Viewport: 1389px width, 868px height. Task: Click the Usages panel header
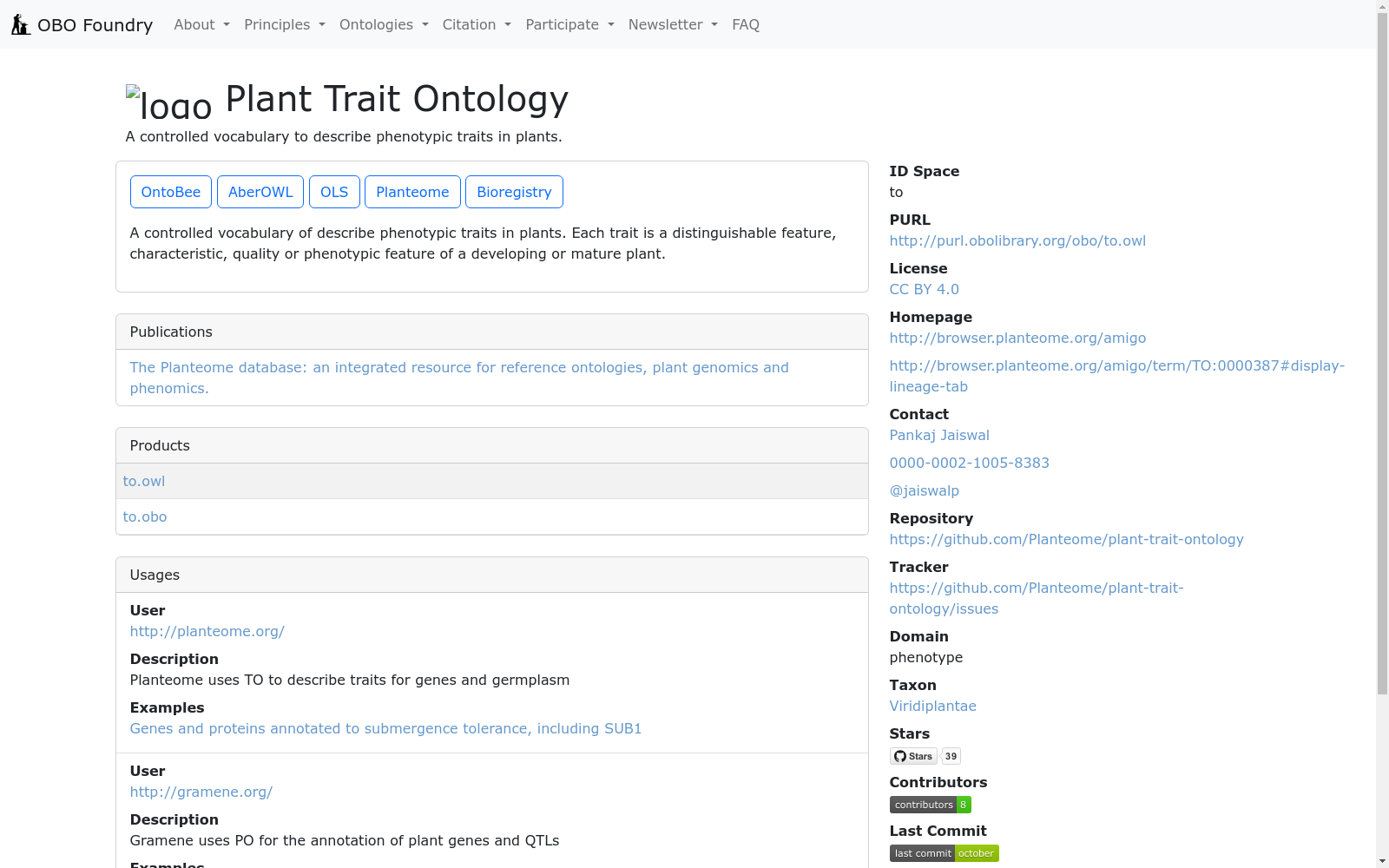(492, 575)
